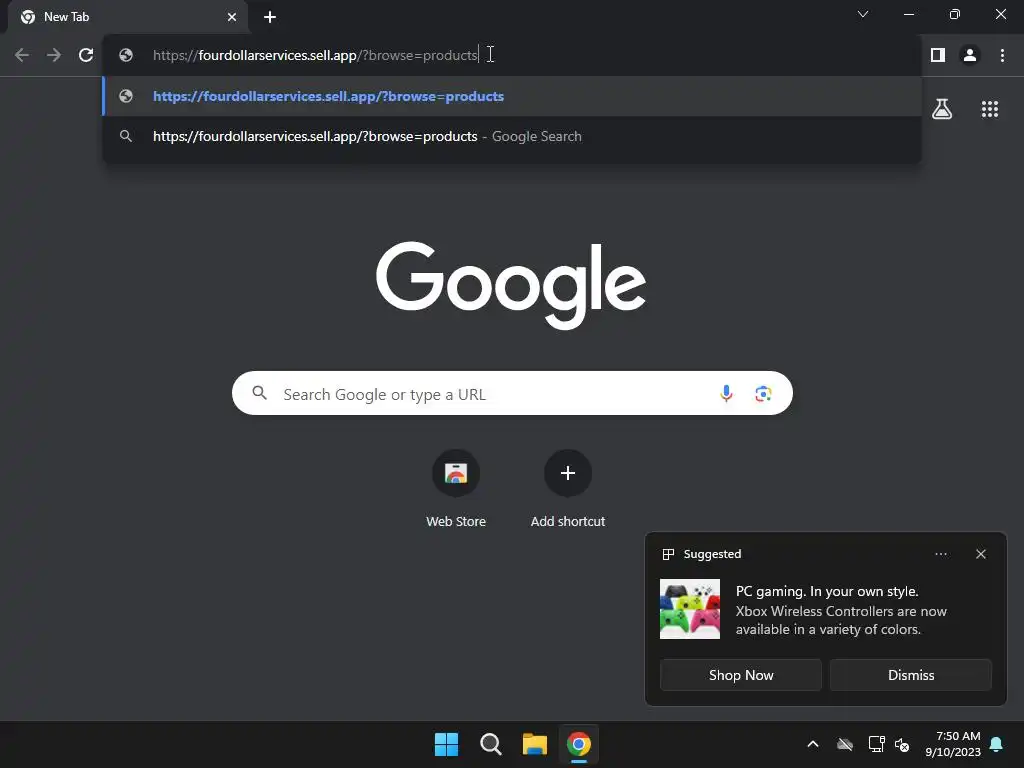
Task: Open File Explorer from taskbar
Action: click(534, 744)
